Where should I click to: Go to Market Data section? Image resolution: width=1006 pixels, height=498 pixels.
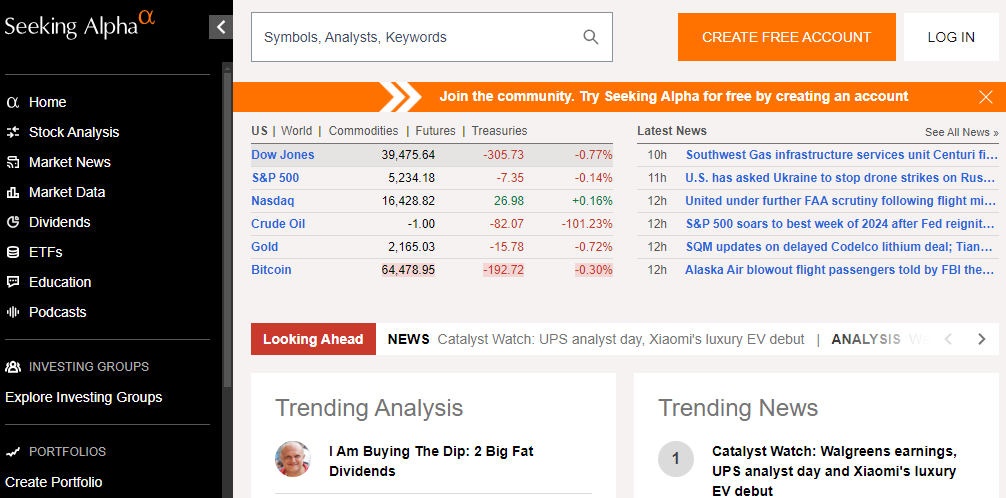coord(66,192)
